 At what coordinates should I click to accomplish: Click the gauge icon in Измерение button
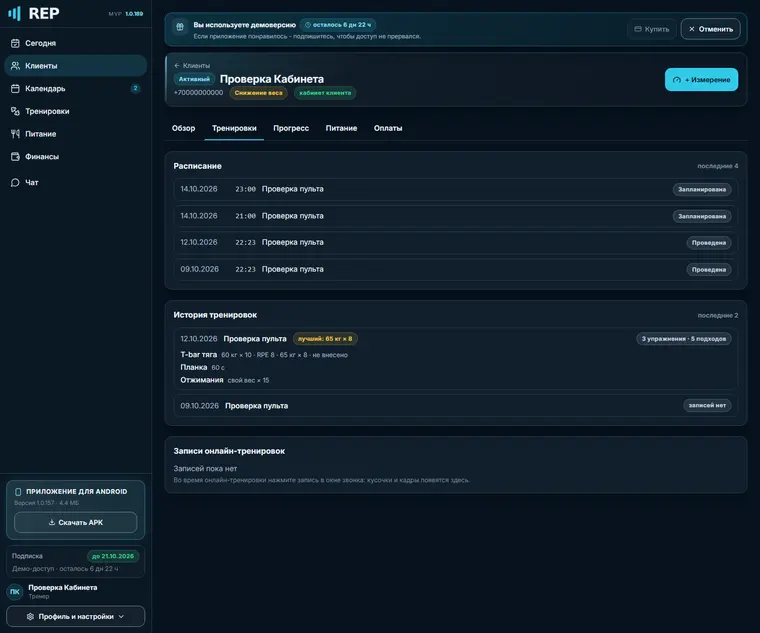point(677,80)
